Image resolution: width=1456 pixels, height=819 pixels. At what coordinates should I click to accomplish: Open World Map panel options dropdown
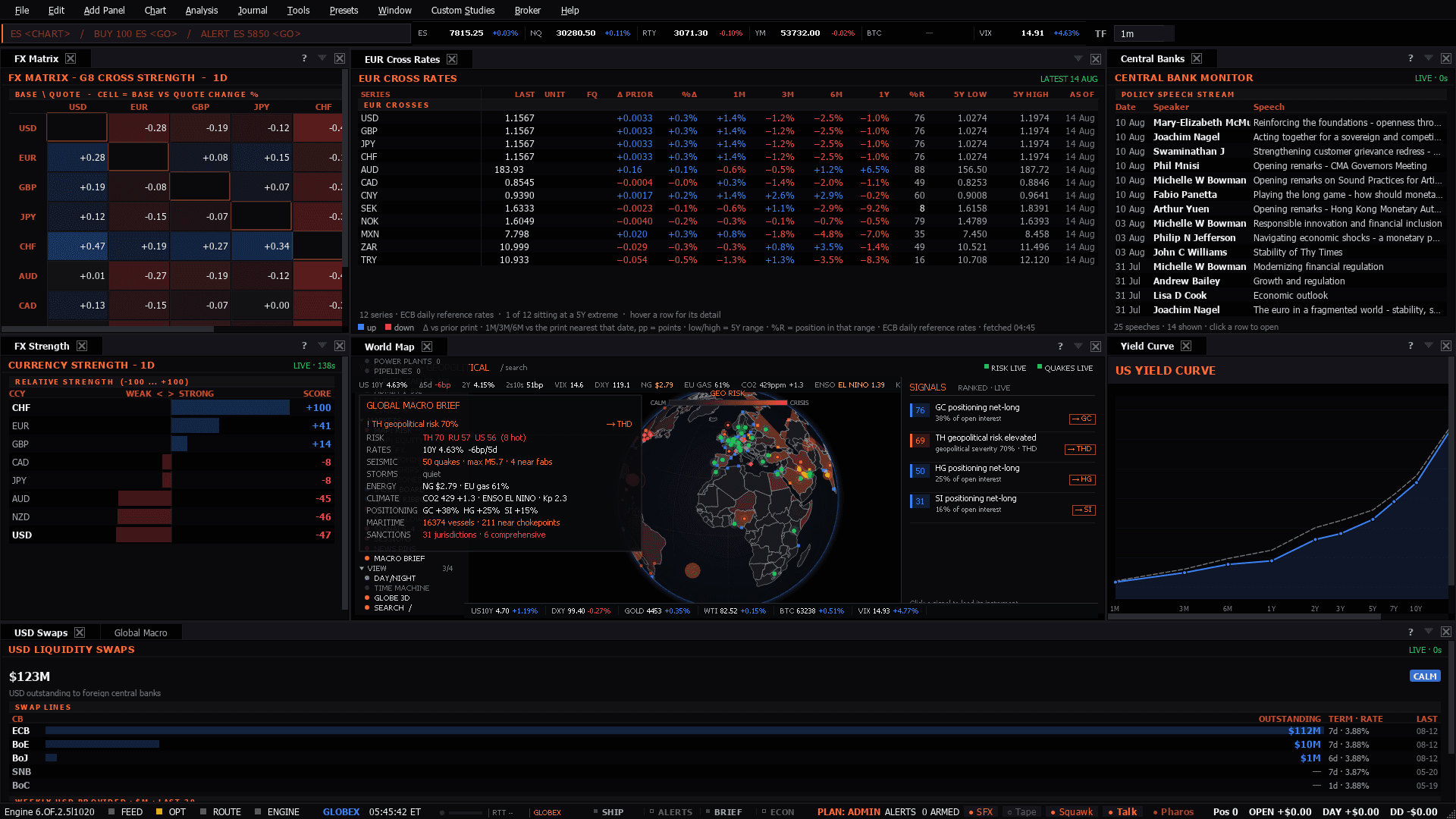coord(1078,346)
